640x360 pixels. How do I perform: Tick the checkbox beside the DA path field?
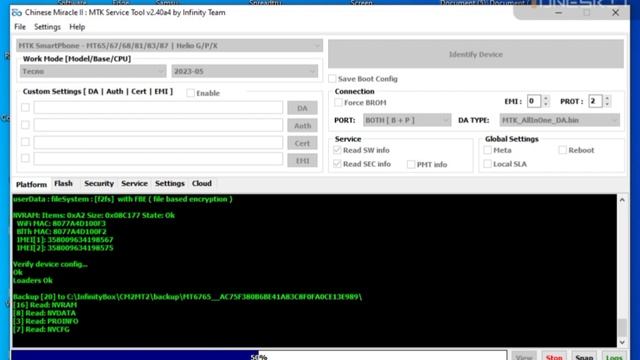(25, 107)
